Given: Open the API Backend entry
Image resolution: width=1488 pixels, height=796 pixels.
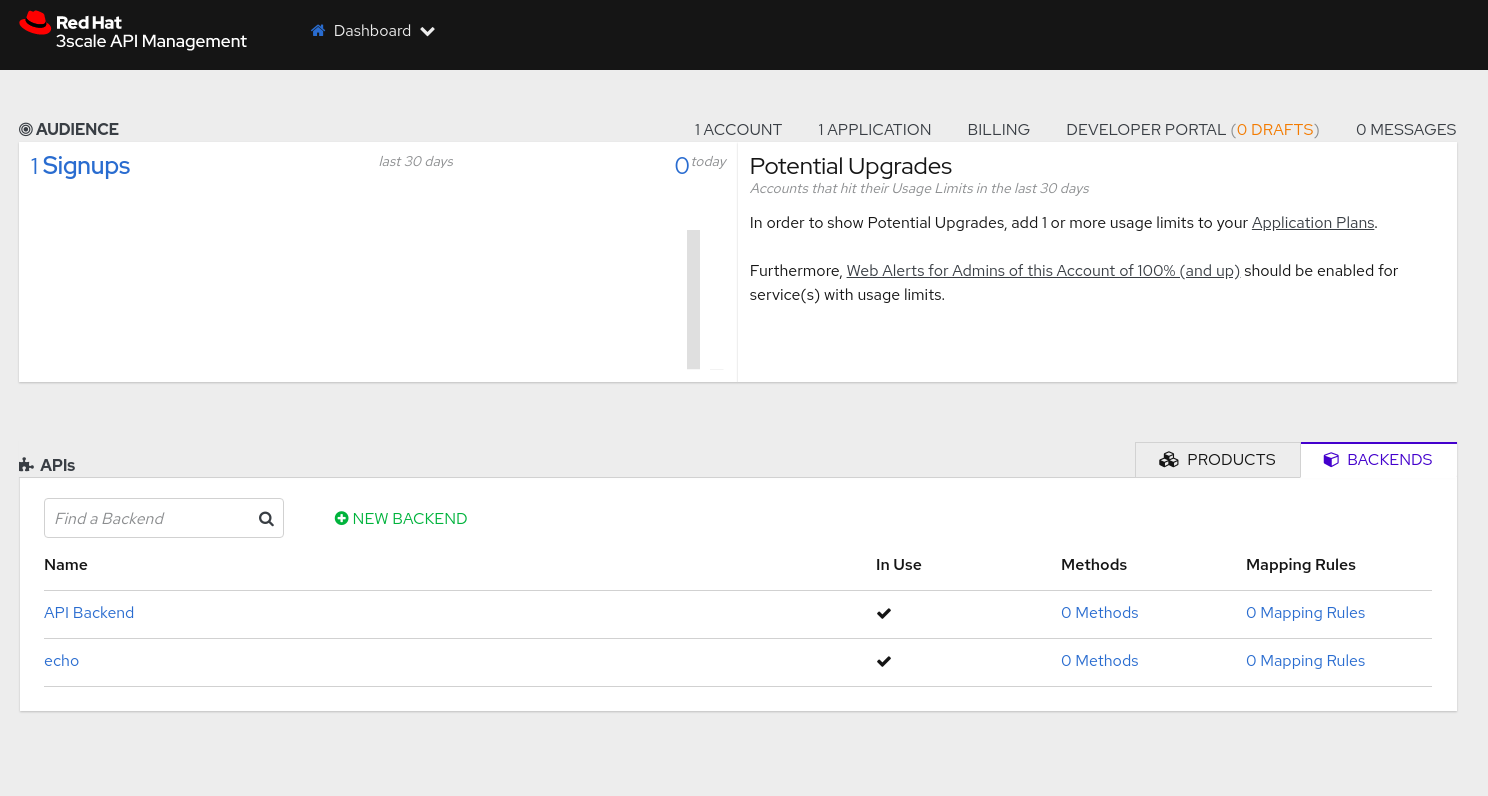Looking at the screenshot, I should click(89, 613).
